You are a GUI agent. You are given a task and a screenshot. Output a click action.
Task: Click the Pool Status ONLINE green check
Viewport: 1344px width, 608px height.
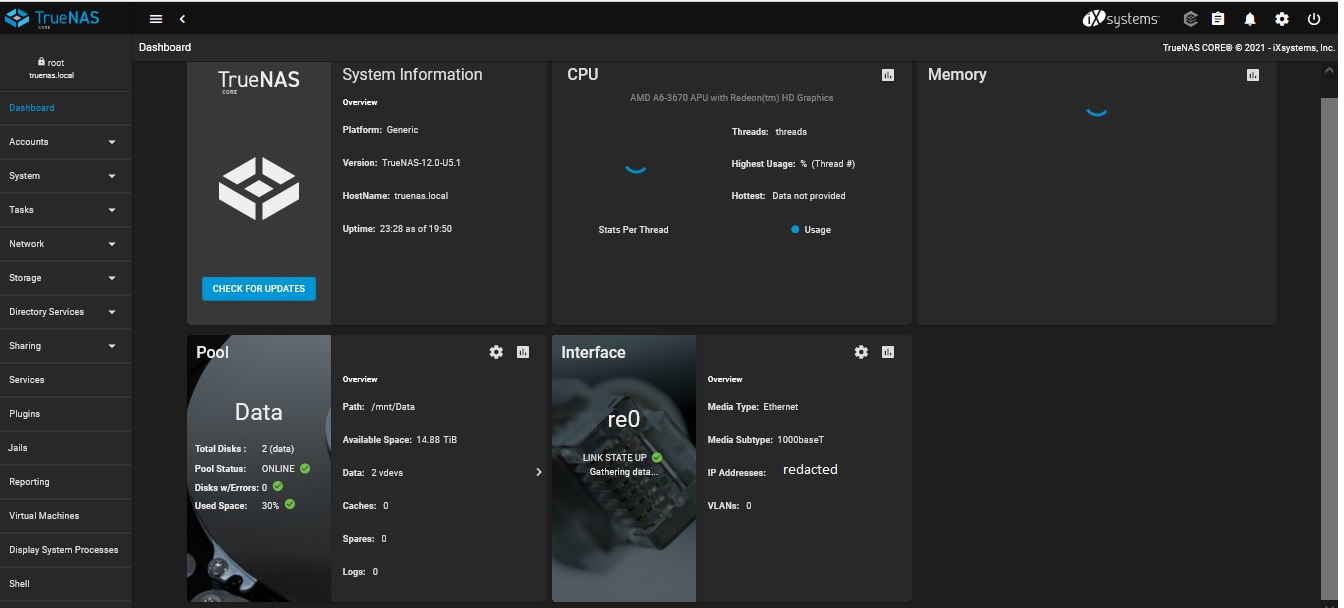point(304,468)
